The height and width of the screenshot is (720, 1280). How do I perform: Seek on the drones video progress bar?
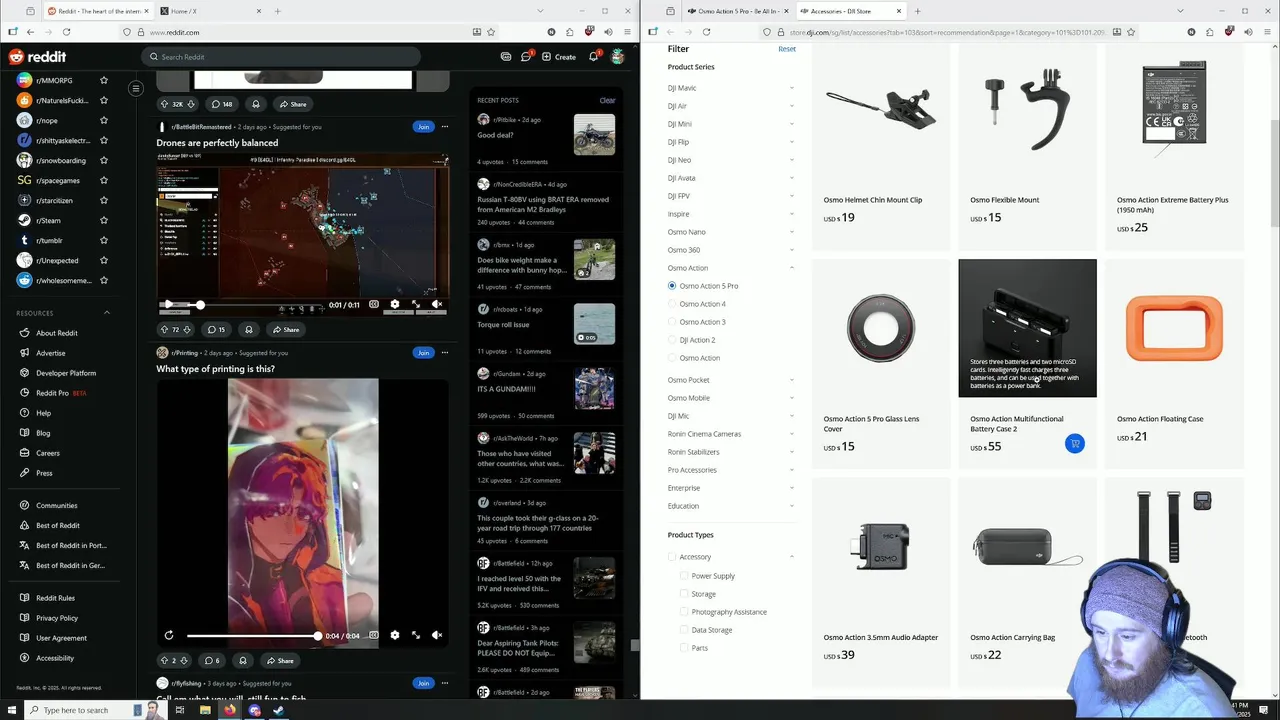pyautogui.click(x=255, y=304)
